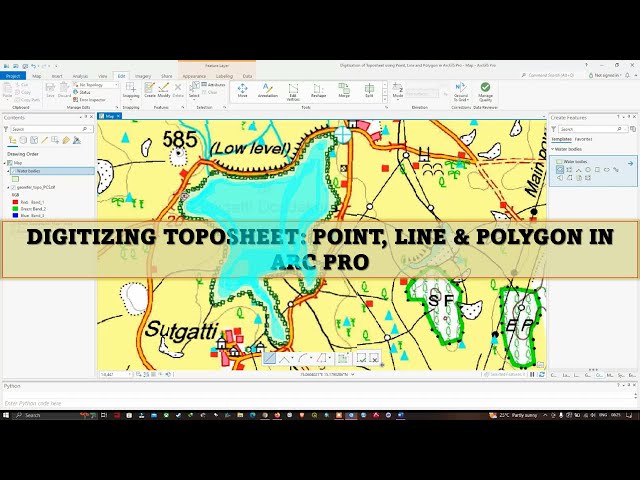The width and height of the screenshot is (640, 480).
Task: Click the Paste button in Clipboard
Action: (x=7, y=91)
